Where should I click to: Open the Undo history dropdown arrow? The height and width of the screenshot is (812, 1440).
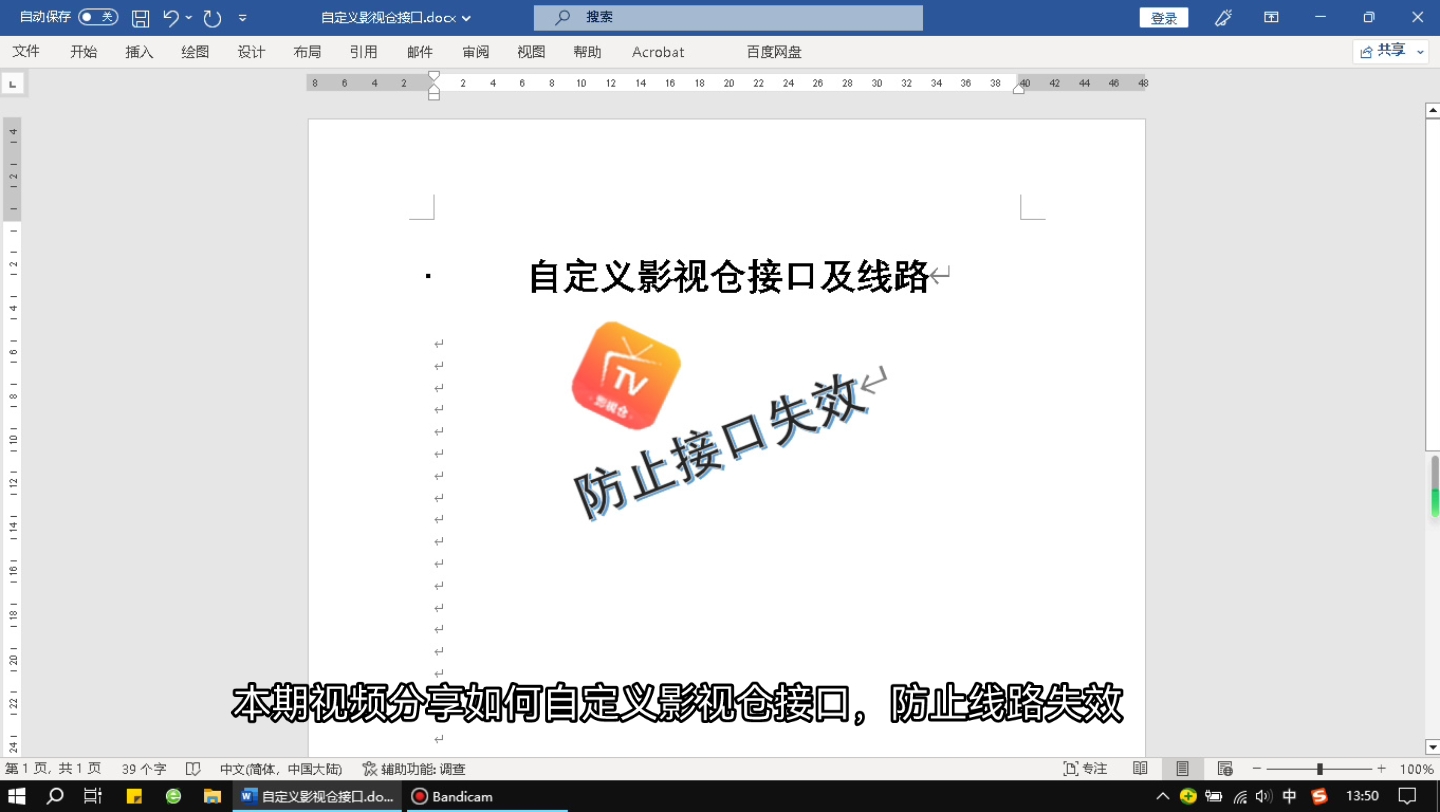coord(188,18)
